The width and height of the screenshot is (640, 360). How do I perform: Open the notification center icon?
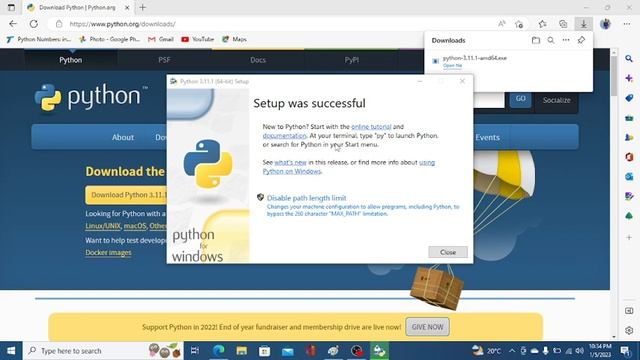[x=625, y=351]
